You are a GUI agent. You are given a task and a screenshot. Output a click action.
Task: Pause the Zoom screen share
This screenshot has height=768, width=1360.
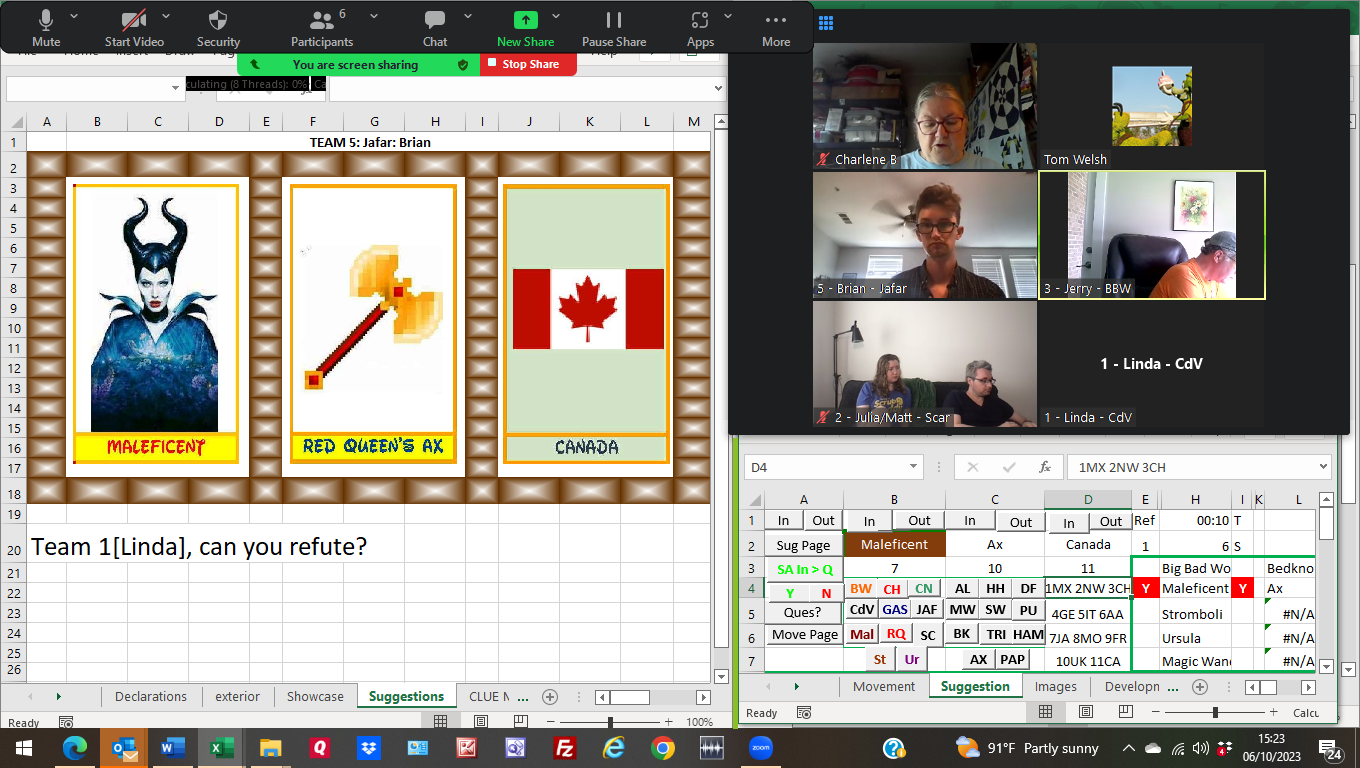(x=614, y=28)
